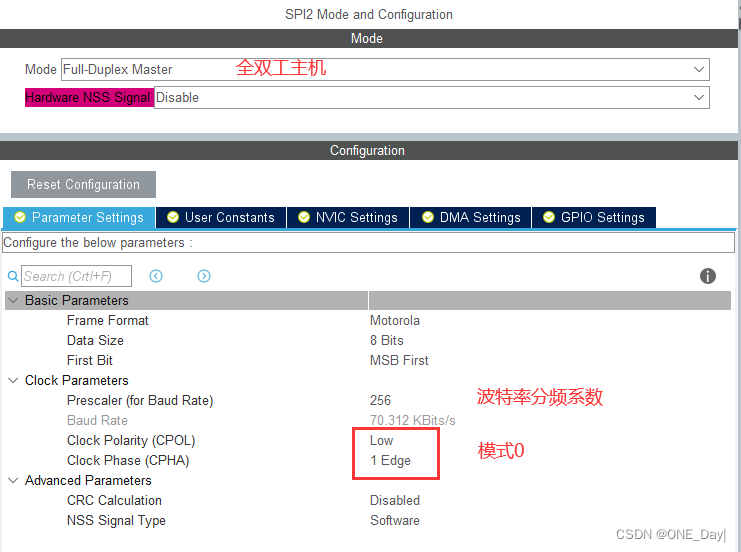The image size is (741, 552).
Task: Click the search magnifier icon
Action: [13, 276]
